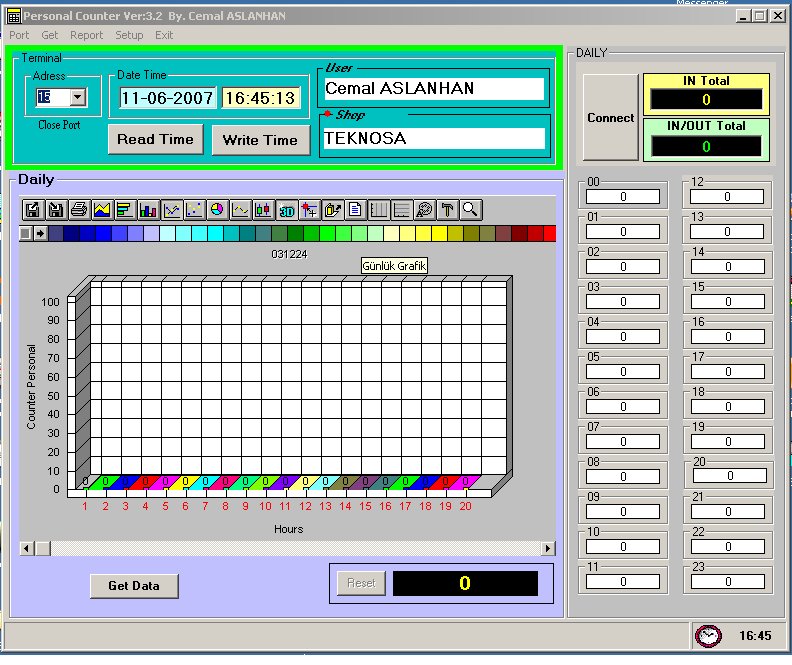The width and height of the screenshot is (792, 665).
Task: Switch the graph to horizontal bar chart
Action: click(125, 210)
